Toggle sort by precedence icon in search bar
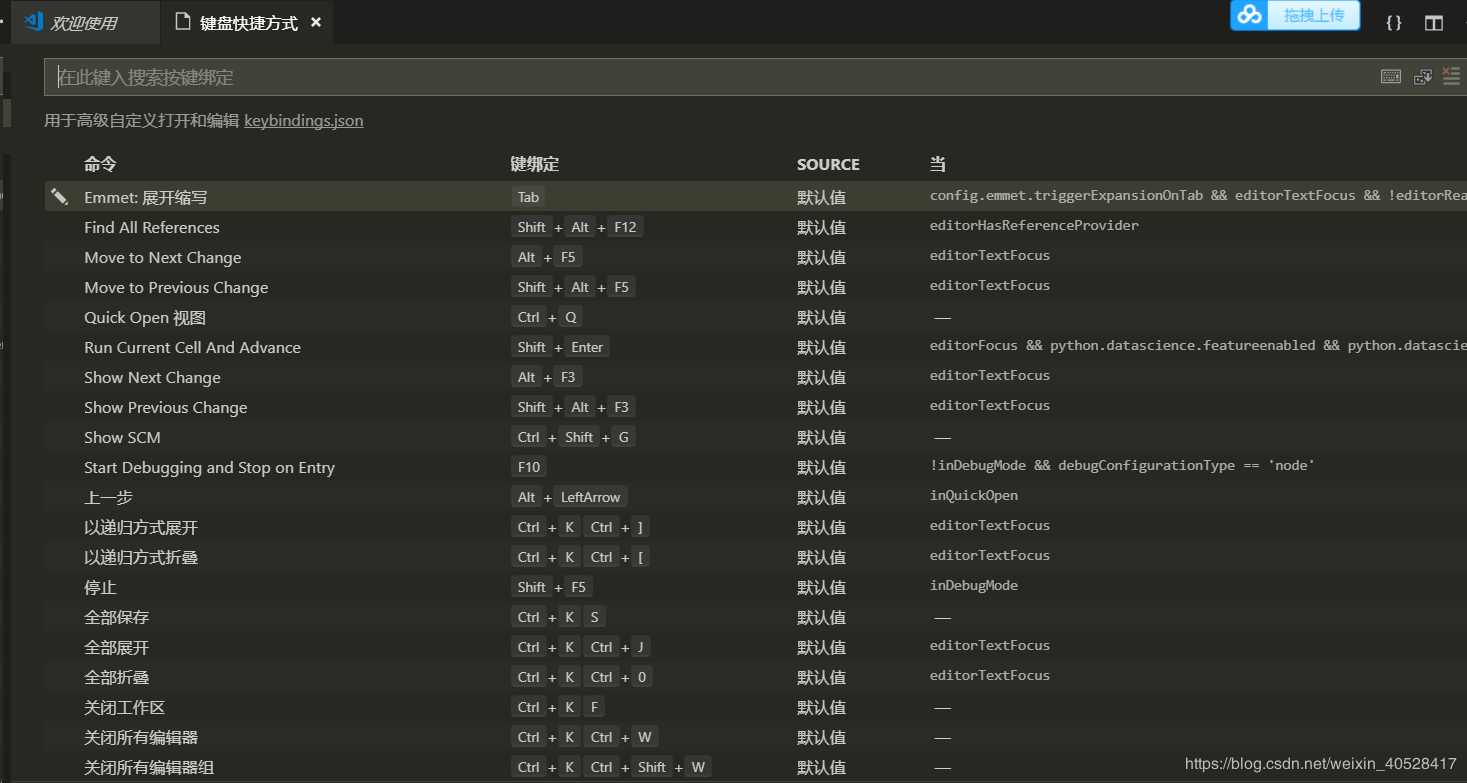Screen dimensions: 1467x783 [x=1422, y=77]
